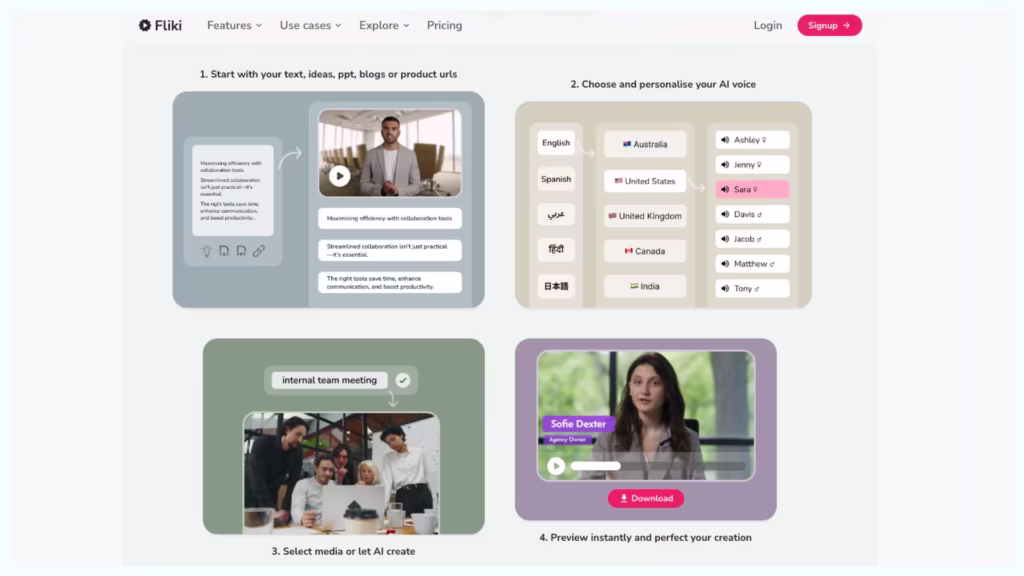Click 'Streamlined collaboration isn't just practical' caption

coord(390,250)
